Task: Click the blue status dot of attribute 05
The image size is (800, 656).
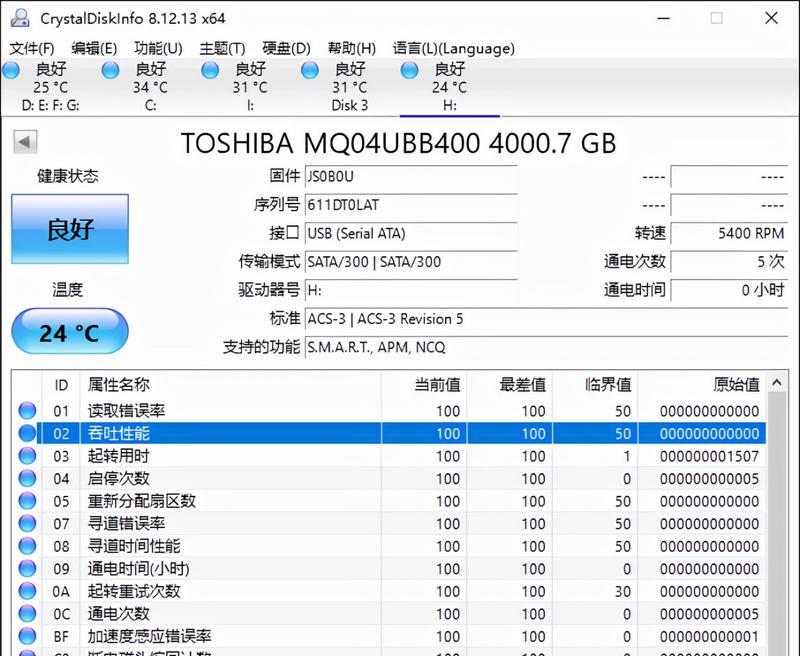Action: coord(28,501)
